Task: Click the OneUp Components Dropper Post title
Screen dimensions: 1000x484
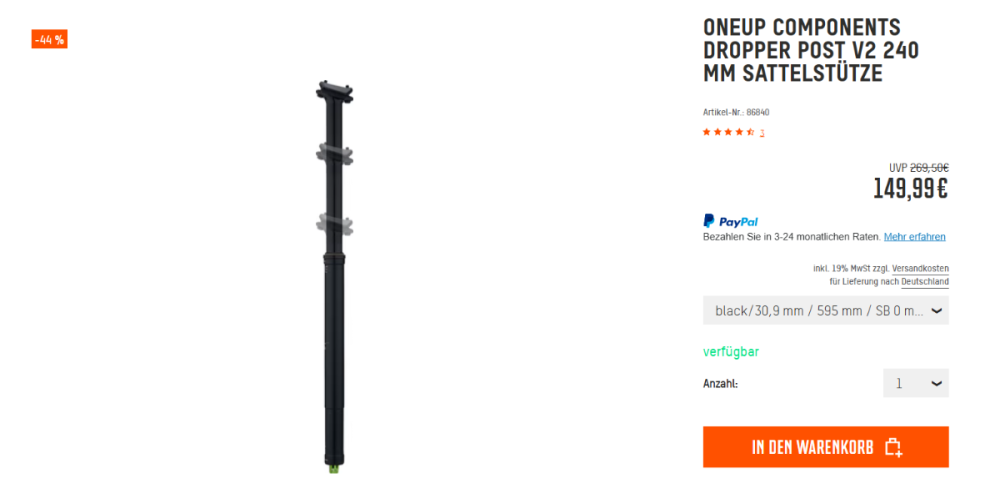Action: click(811, 50)
